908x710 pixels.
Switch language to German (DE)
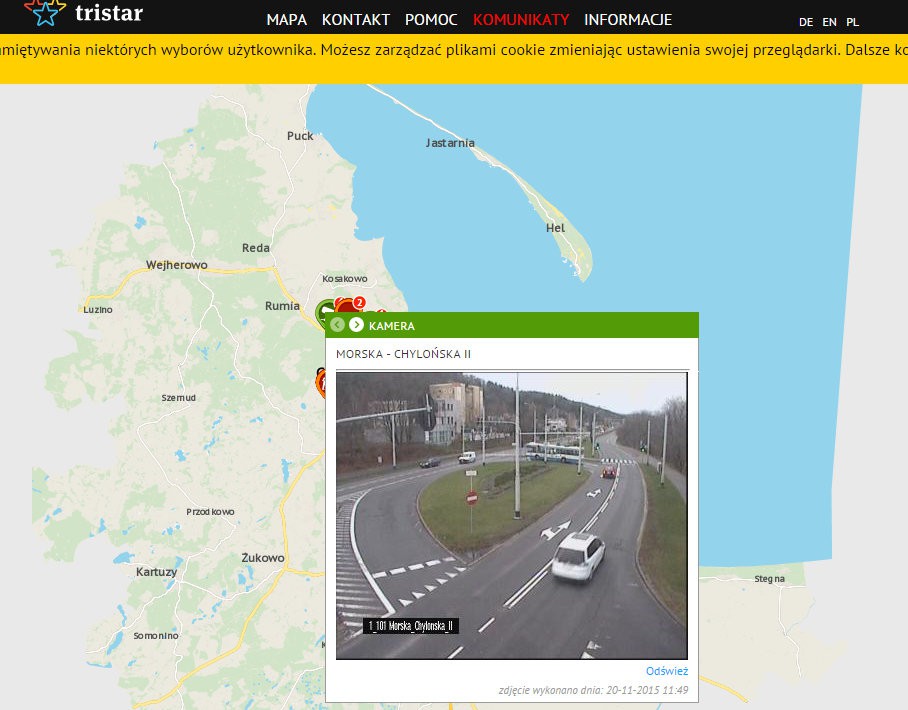click(806, 22)
